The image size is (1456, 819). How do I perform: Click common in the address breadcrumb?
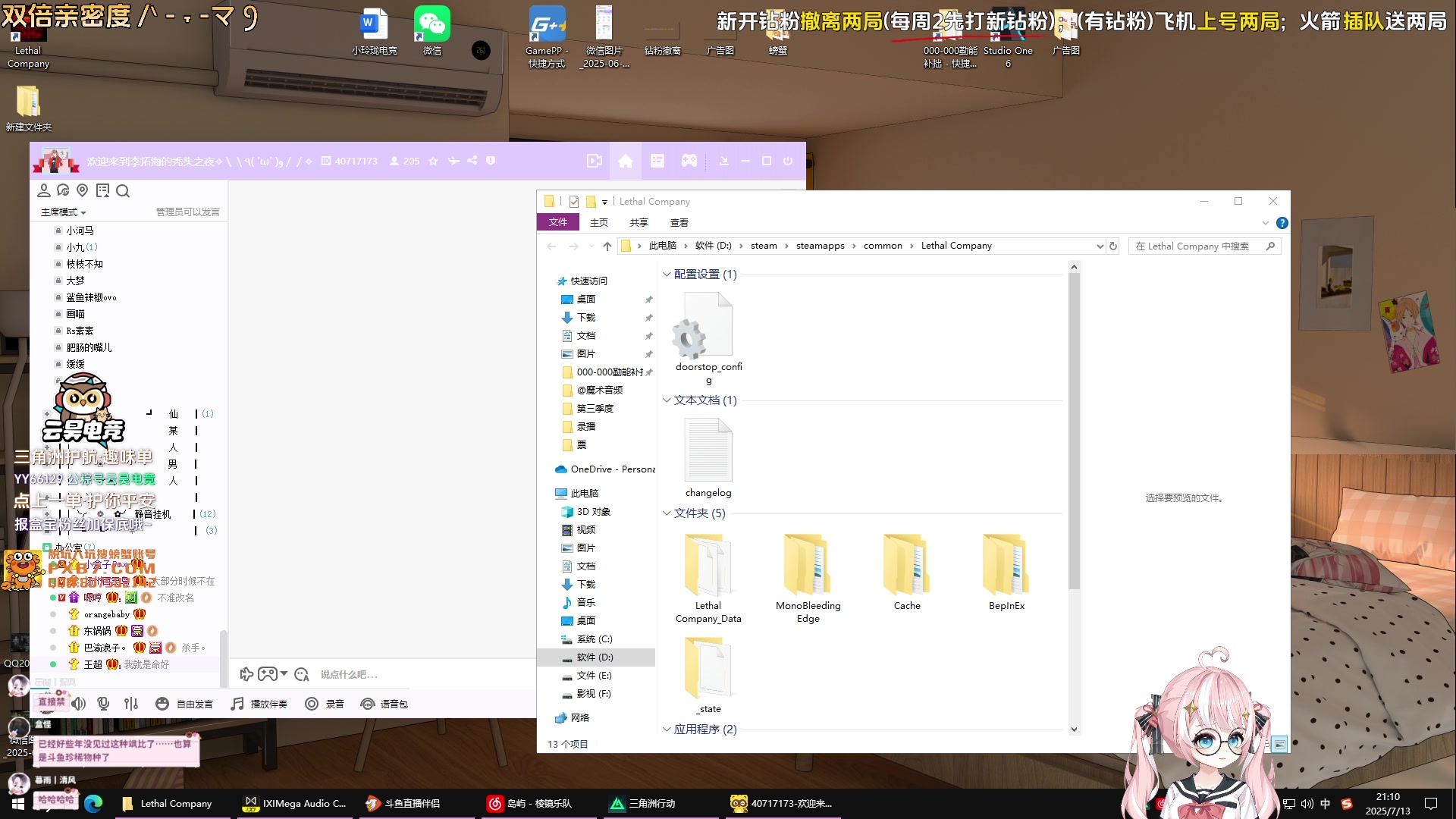coord(883,246)
